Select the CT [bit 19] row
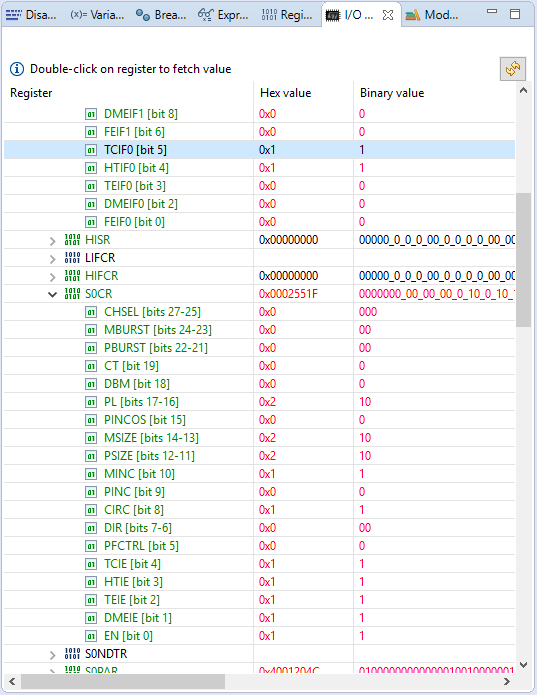This screenshot has height=695, width=537. (260, 366)
